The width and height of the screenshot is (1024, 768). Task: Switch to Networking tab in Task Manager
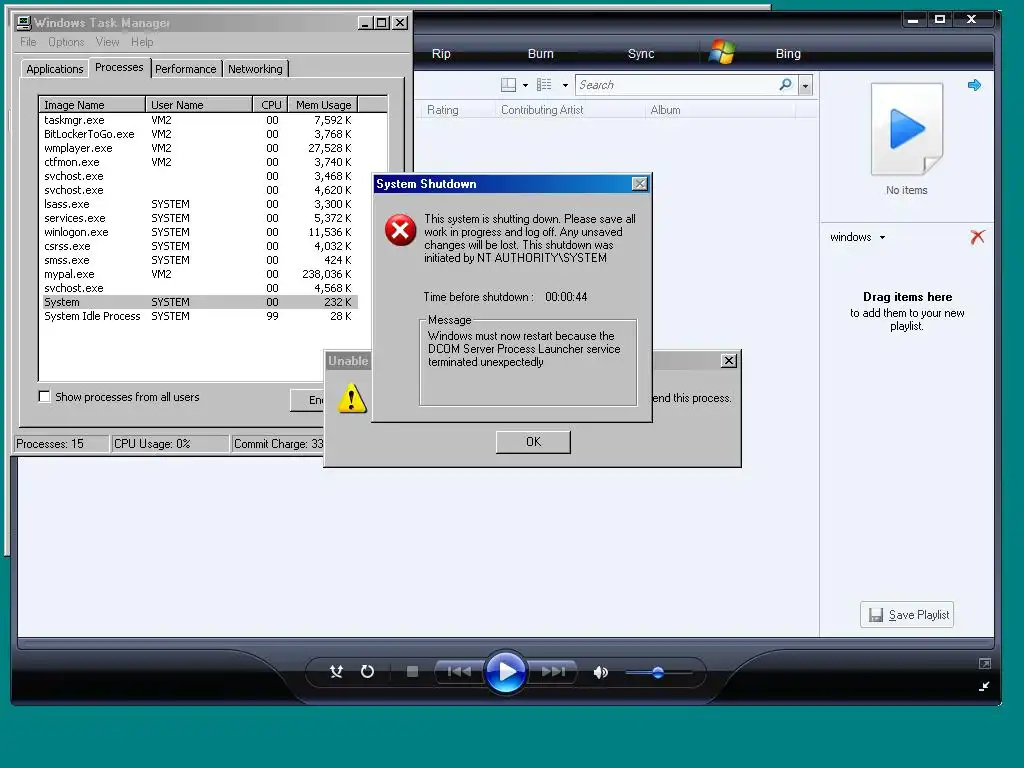[x=255, y=69]
